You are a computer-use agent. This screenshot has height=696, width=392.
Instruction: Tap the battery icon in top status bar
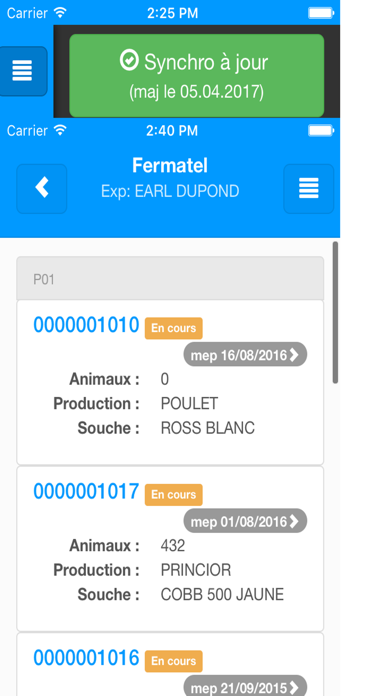pyautogui.click(x=321, y=13)
